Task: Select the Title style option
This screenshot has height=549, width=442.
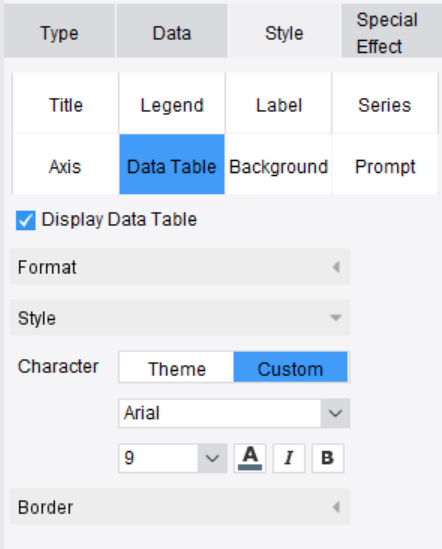Action: coord(65,104)
